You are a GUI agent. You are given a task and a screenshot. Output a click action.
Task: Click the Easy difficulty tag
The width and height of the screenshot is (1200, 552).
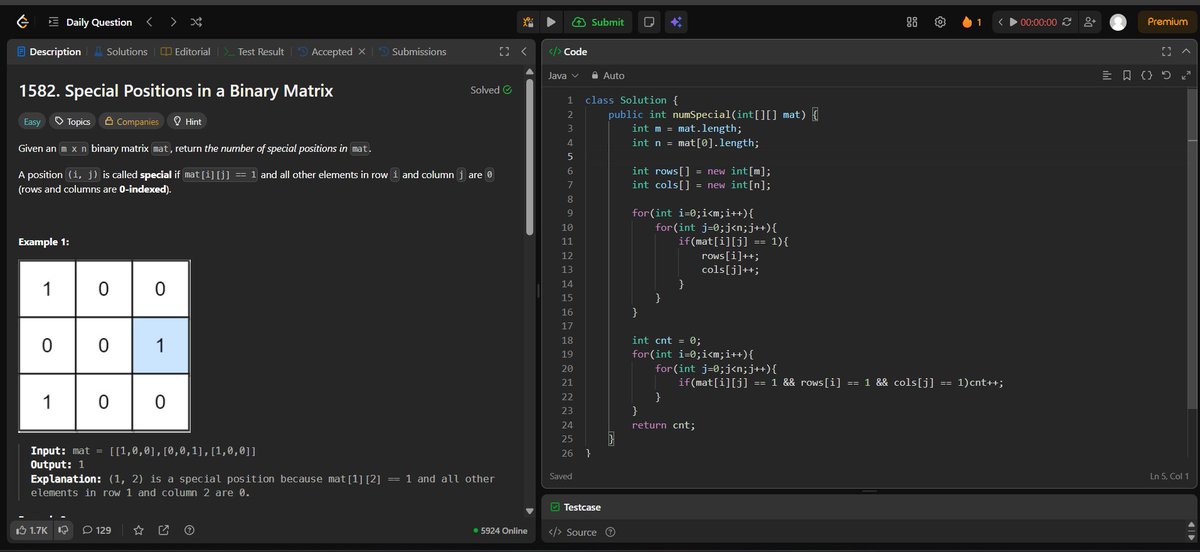(x=32, y=121)
